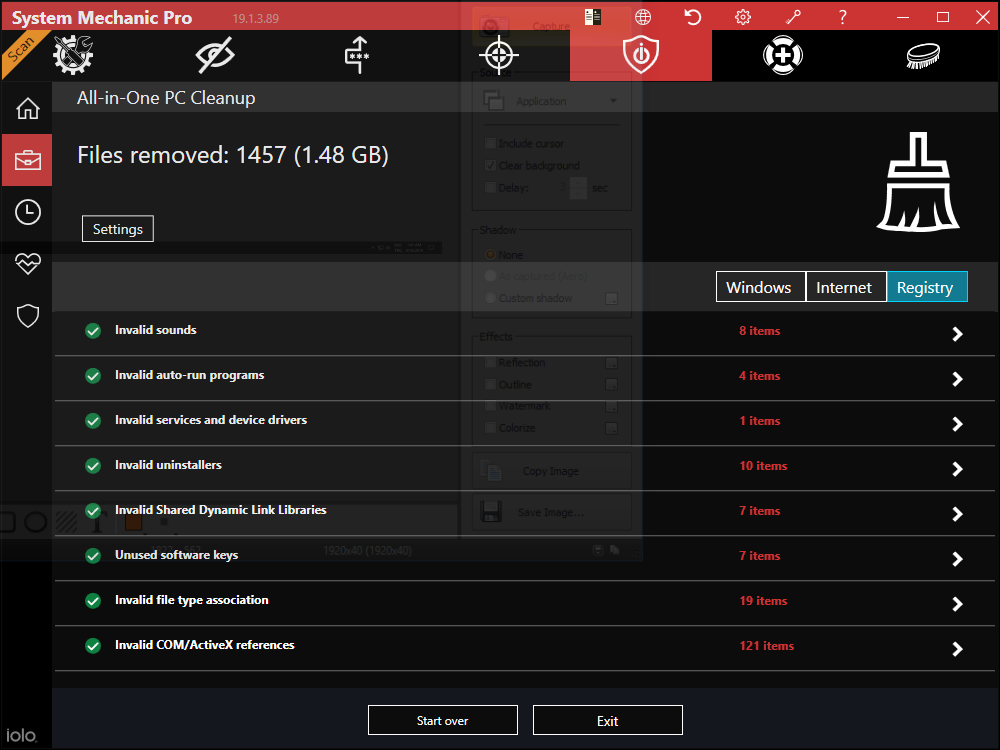Expand the Invalid sounds row chevron
Screen dimensions: 1000x750
(957, 334)
